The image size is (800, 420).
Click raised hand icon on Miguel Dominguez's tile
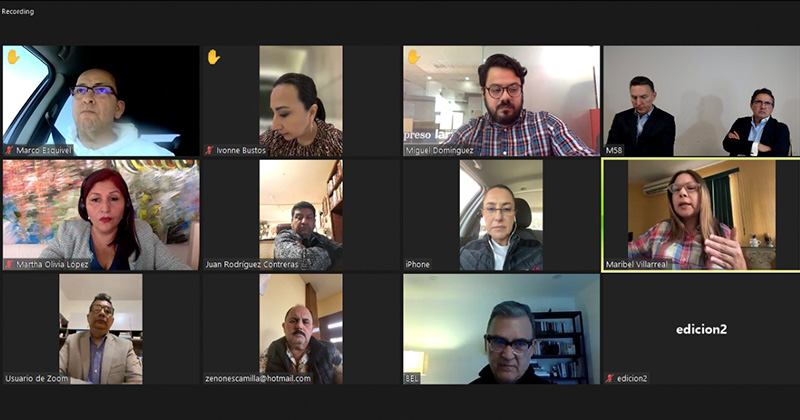(x=414, y=57)
